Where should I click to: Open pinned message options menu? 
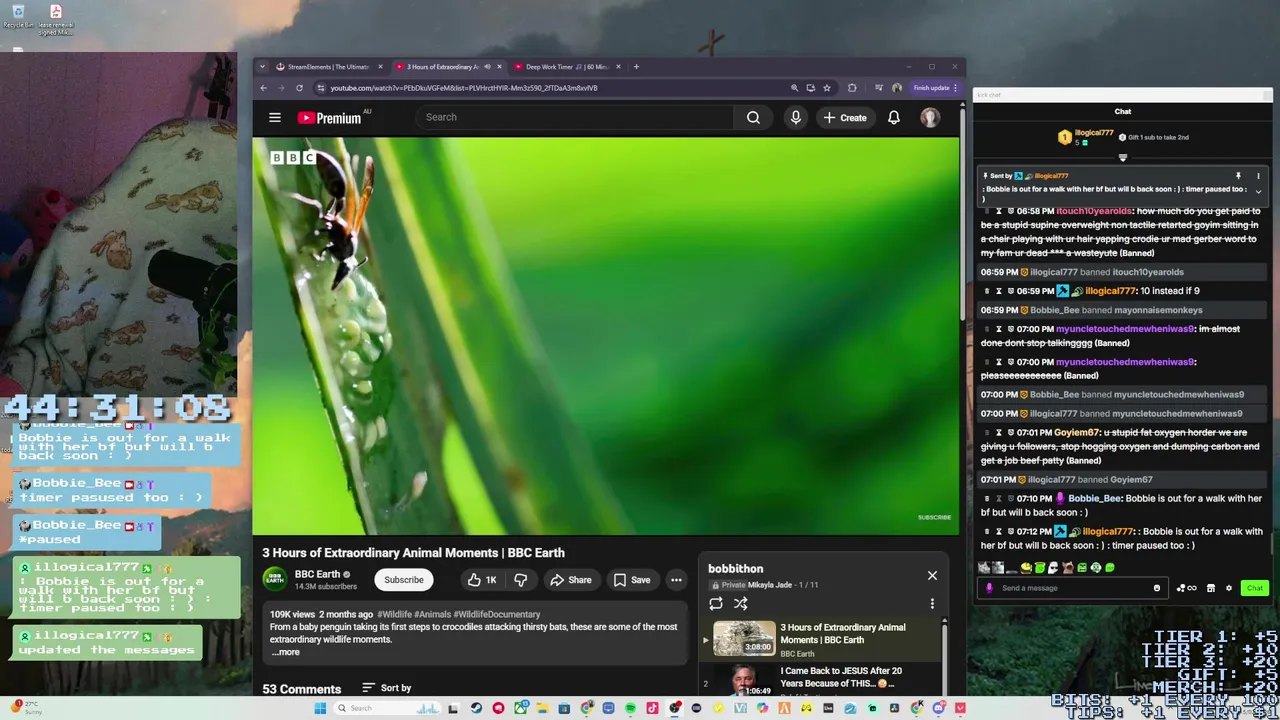click(x=1258, y=176)
